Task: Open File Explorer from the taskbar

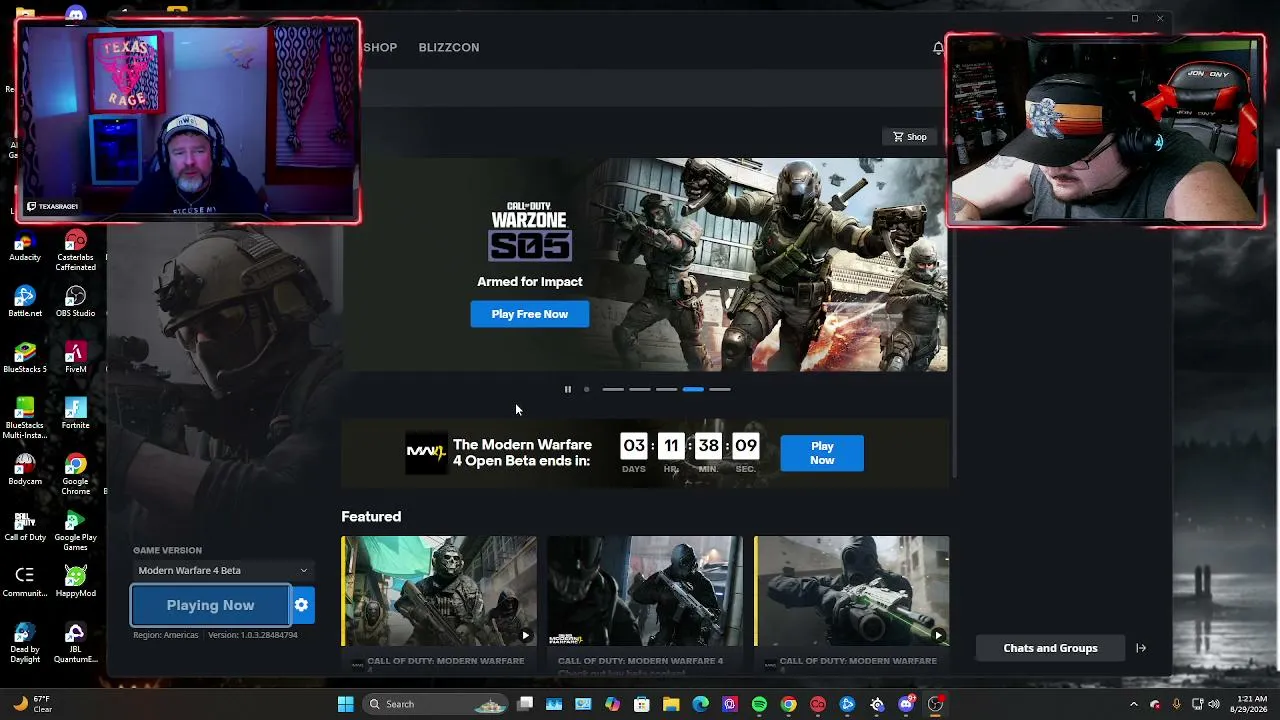Action: pyautogui.click(x=671, y=704)
